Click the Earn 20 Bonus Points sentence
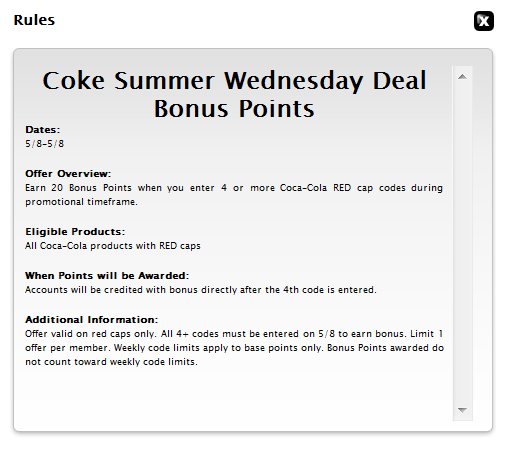Image resolution: width=509 pixels, height=461 pixels. tap(234, 188)
